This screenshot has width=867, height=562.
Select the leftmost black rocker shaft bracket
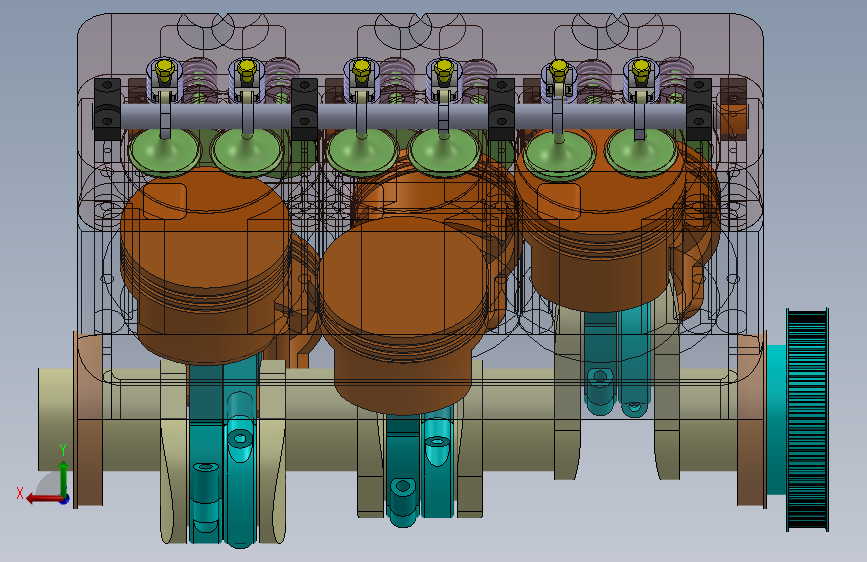[x=107, y=109]
